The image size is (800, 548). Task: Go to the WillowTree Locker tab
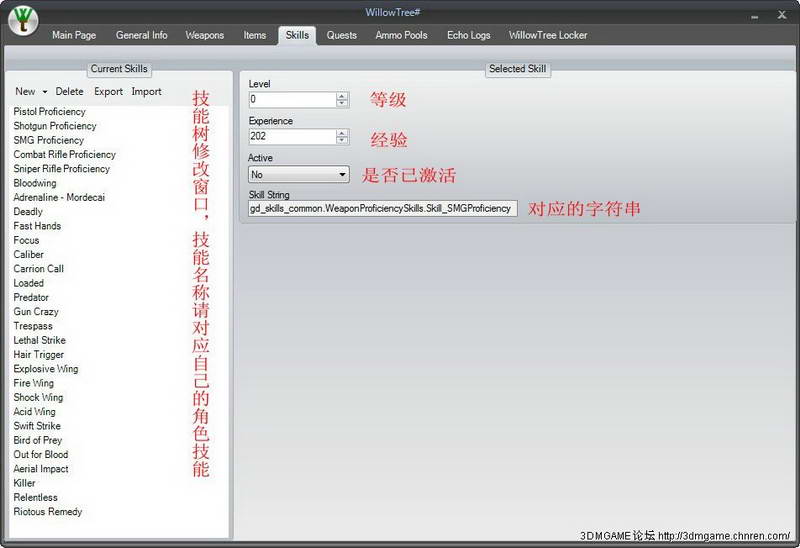[x=547, y=35]
